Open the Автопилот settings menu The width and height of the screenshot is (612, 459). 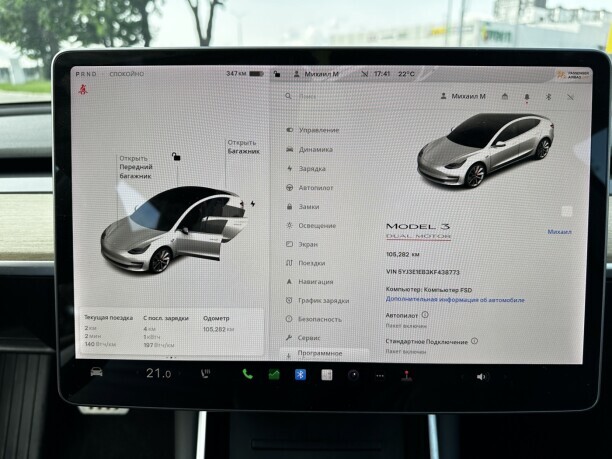pos(310,188)
